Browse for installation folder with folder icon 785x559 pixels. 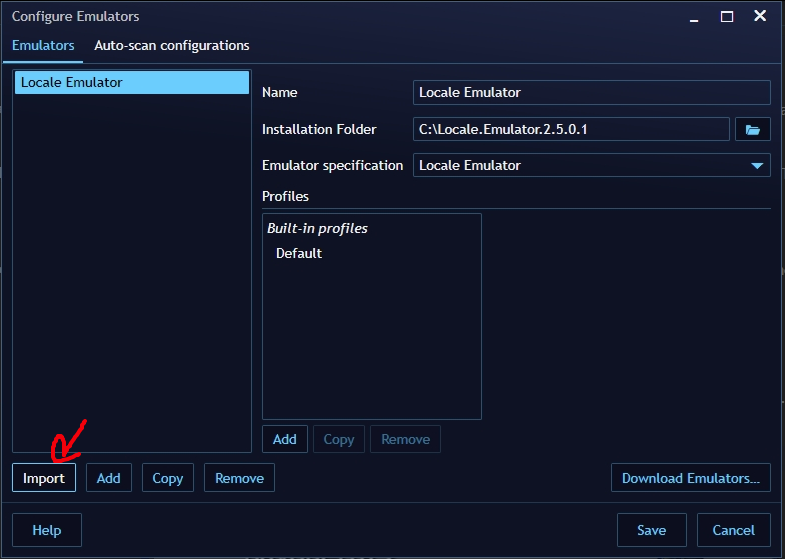point(752,129)
